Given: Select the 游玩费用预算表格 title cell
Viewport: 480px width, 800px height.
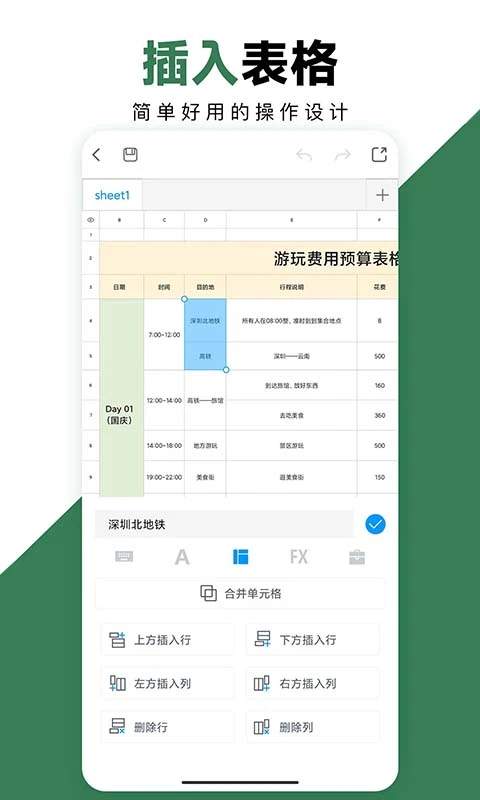Looking at the screenshot, I should coord(248,259).
